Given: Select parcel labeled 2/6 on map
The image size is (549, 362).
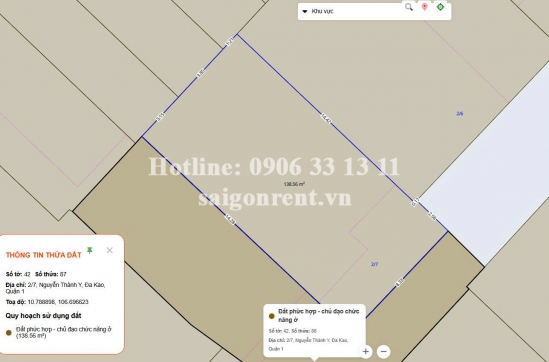Looking at the screenshot, I should (x=460, y=113).
